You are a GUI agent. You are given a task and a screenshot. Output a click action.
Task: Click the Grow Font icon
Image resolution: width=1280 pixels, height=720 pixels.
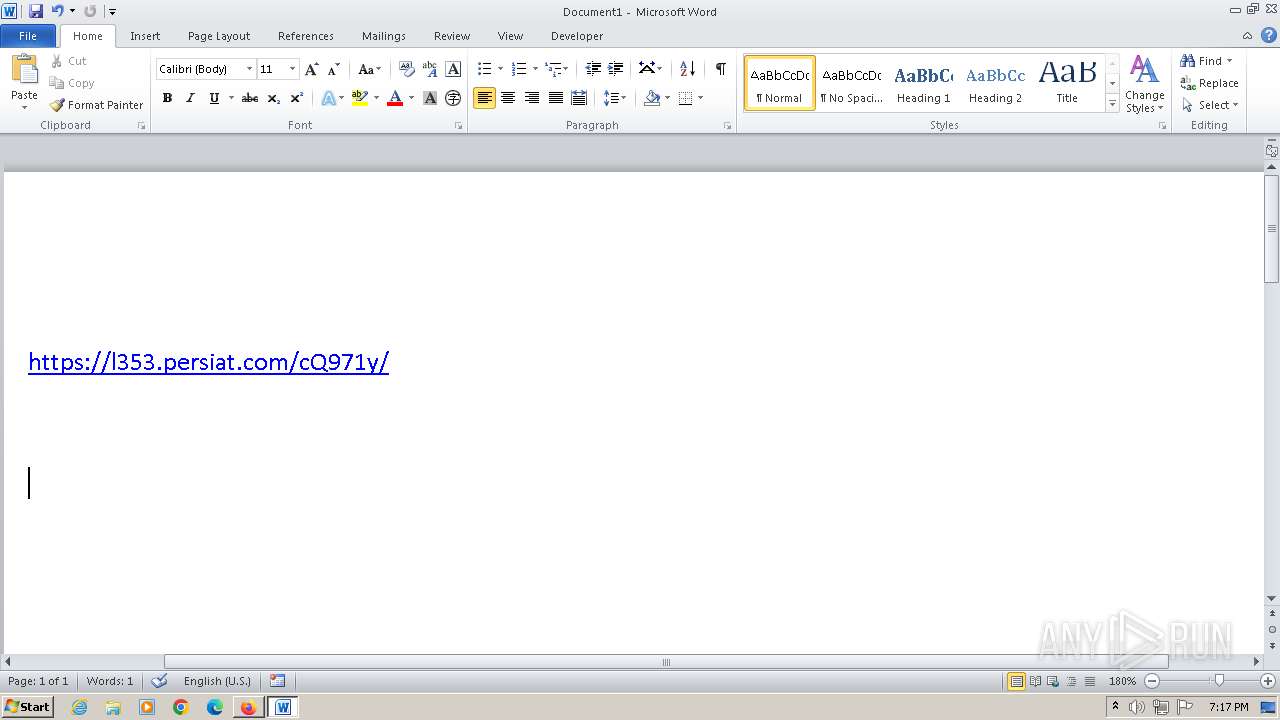pyautogui.click(x=312, y=69)
